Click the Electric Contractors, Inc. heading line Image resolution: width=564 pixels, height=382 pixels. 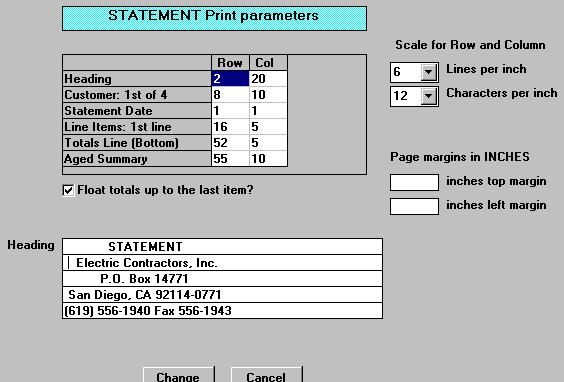tap(222, 263)
